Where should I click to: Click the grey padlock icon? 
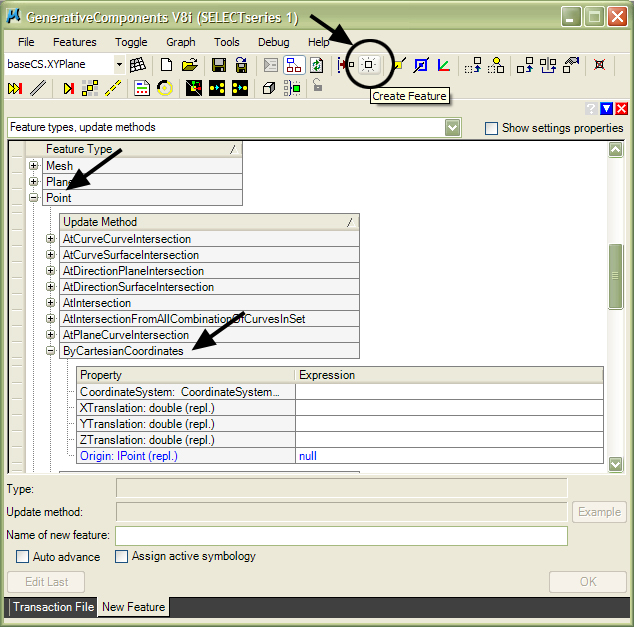(318, 85)
